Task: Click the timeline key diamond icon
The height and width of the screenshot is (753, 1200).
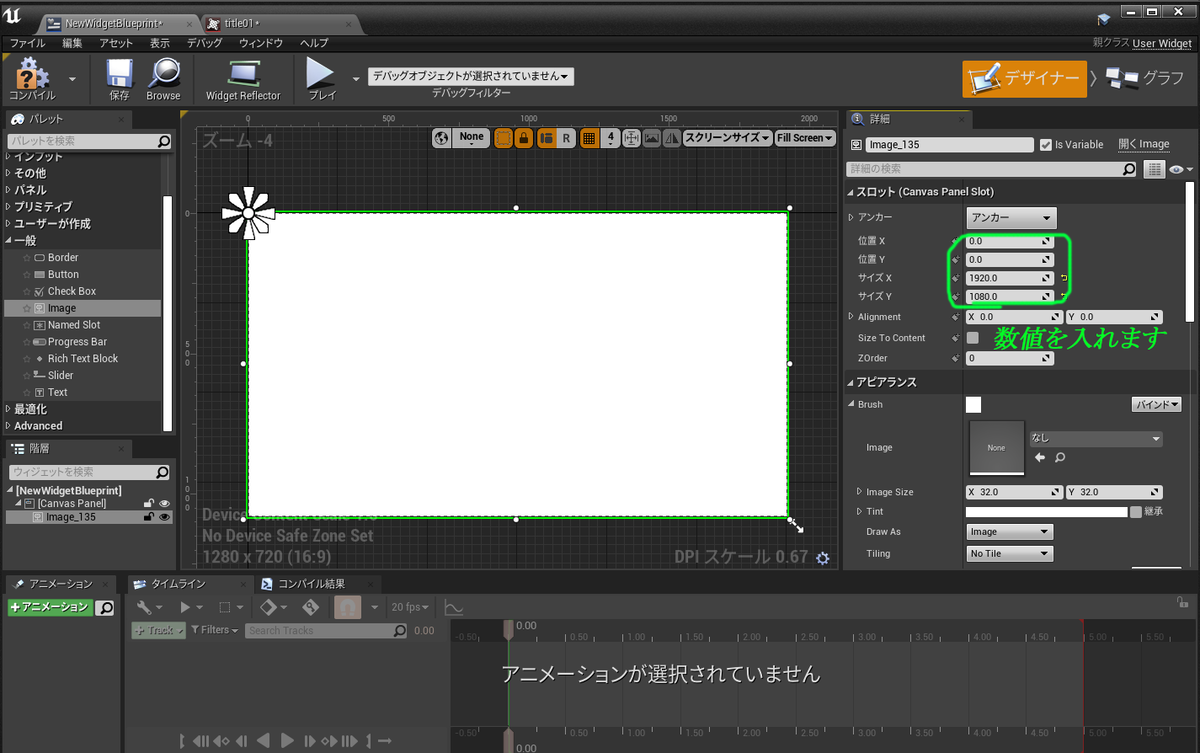Action: point(267,607)
